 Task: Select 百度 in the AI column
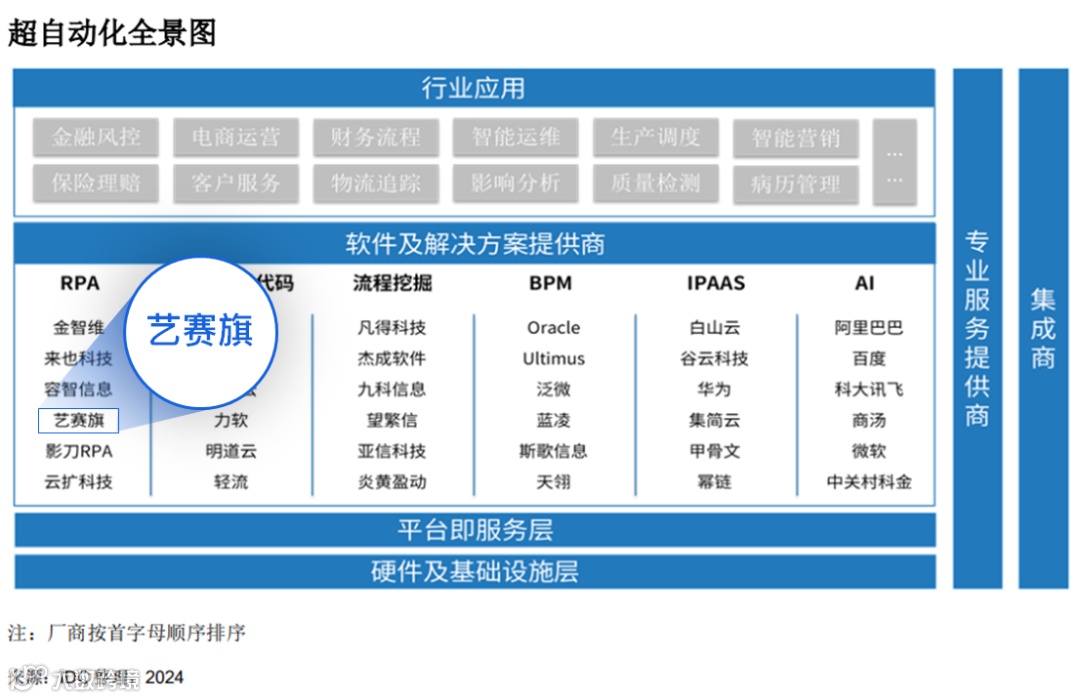pyautogui.click(x=869, y=359)
